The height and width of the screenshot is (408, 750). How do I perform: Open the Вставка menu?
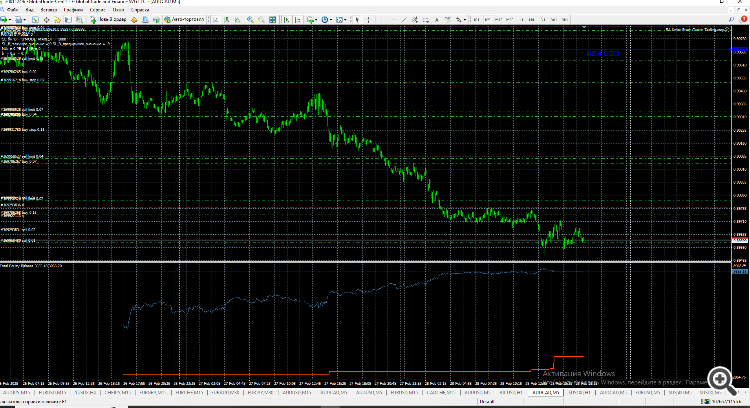click(x=49, y=10)
